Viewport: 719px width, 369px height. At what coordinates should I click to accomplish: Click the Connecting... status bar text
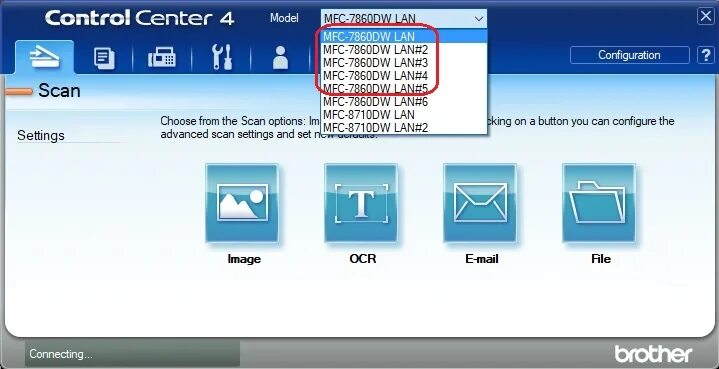pyautogui.click(x=61, y=354)
